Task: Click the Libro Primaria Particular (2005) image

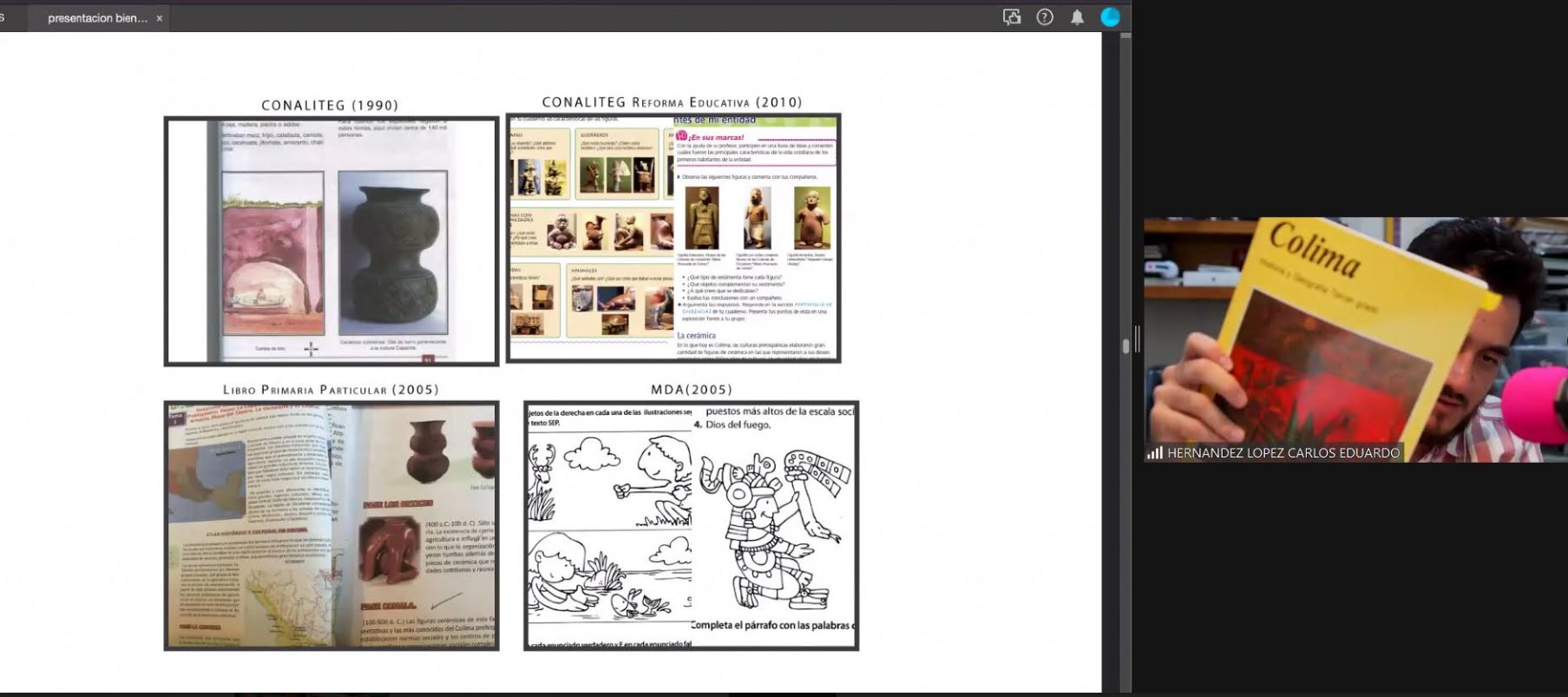Action: point(331,526)
